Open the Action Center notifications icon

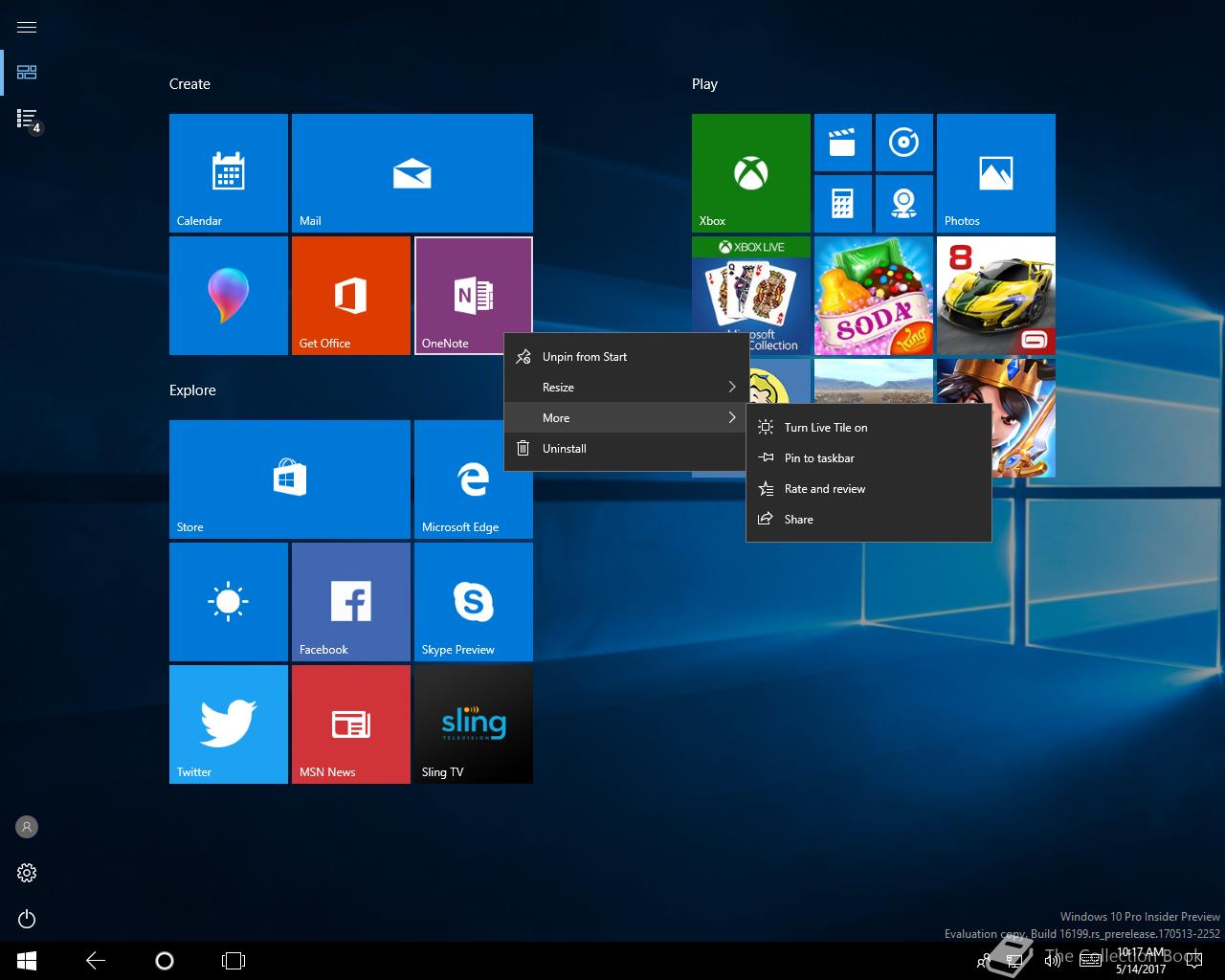[x=1193, y=961]
